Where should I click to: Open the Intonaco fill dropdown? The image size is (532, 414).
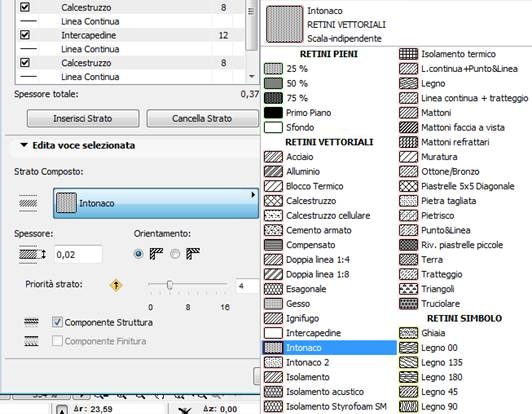pyautogui.click(x=156, y=203)
